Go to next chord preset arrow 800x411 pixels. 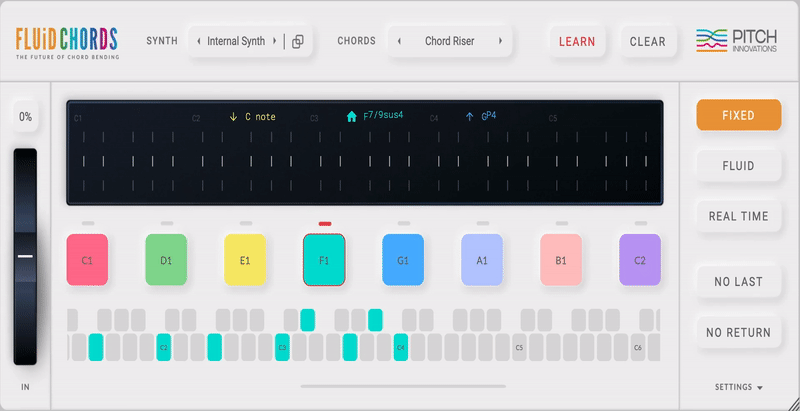coord(501,41)
